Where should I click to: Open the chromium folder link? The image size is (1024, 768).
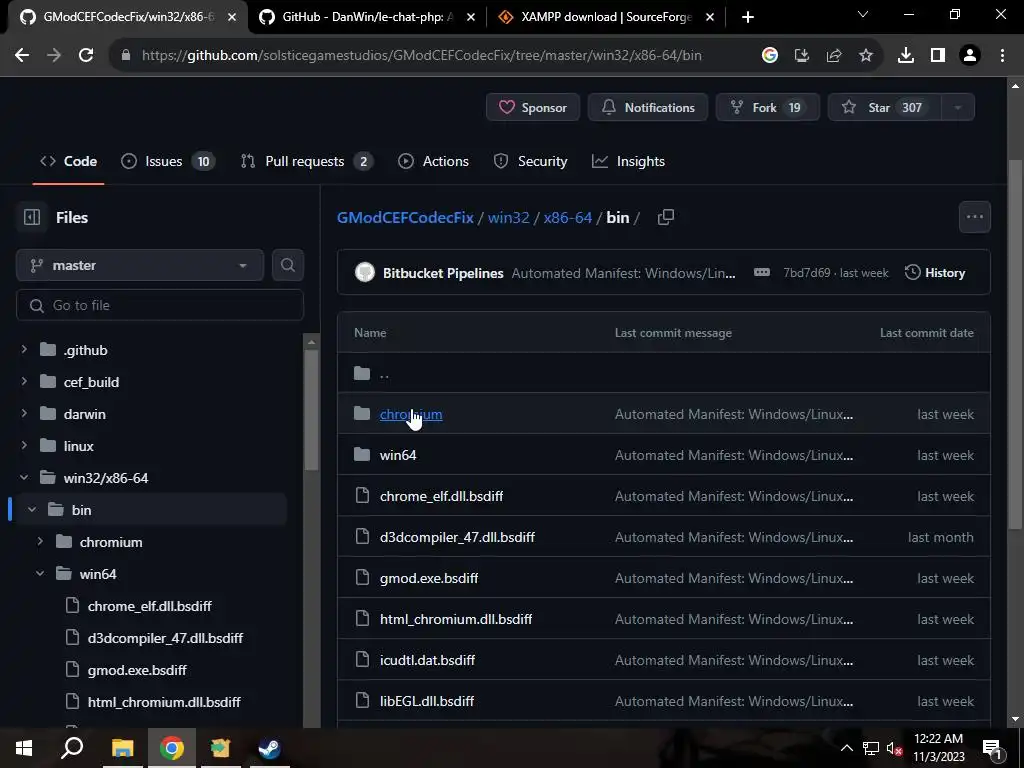[411, 414]
